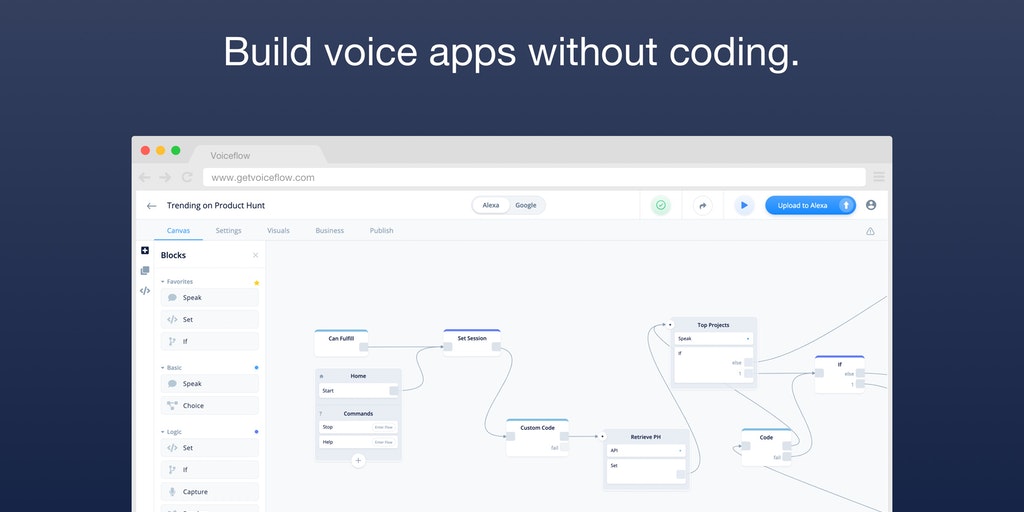
Task: Click Enter Flow on Stop row
Action: pos(383,427)
